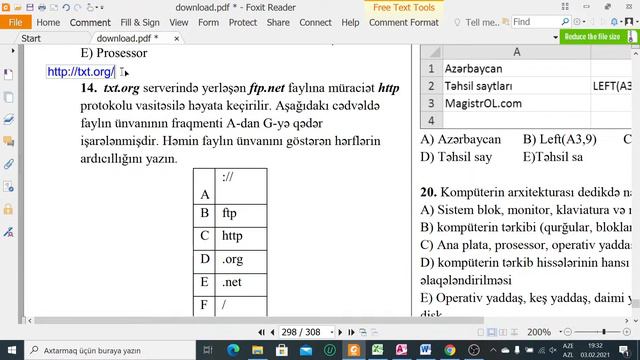The width and height of the screenshot is (640, 360).
Task: Save the document with the Save icon
Action: [x=30, y=7]
